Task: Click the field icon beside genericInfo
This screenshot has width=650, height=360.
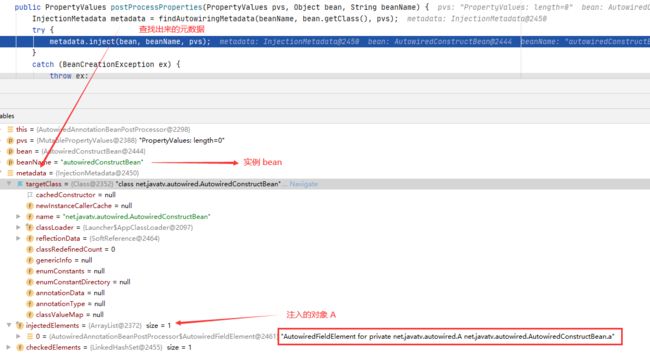Action: [x=29, y=260]
